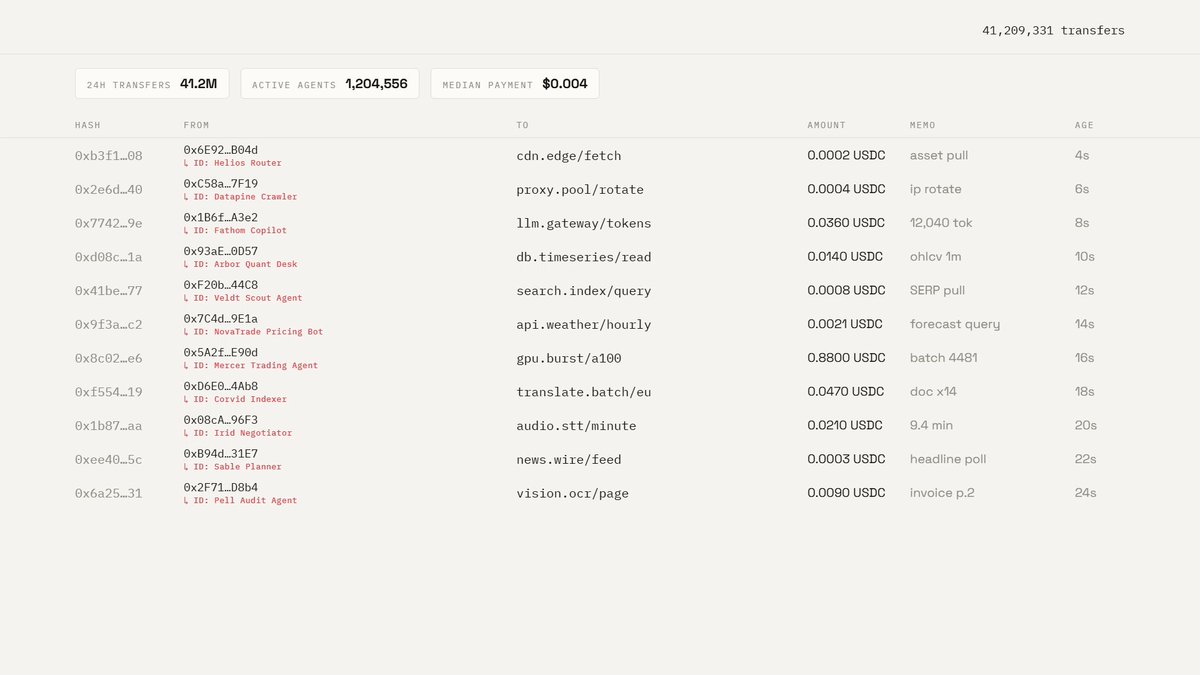The image size is (1200, 675).
Task: Click the Median Payment stat card
Action: (515, 84)
